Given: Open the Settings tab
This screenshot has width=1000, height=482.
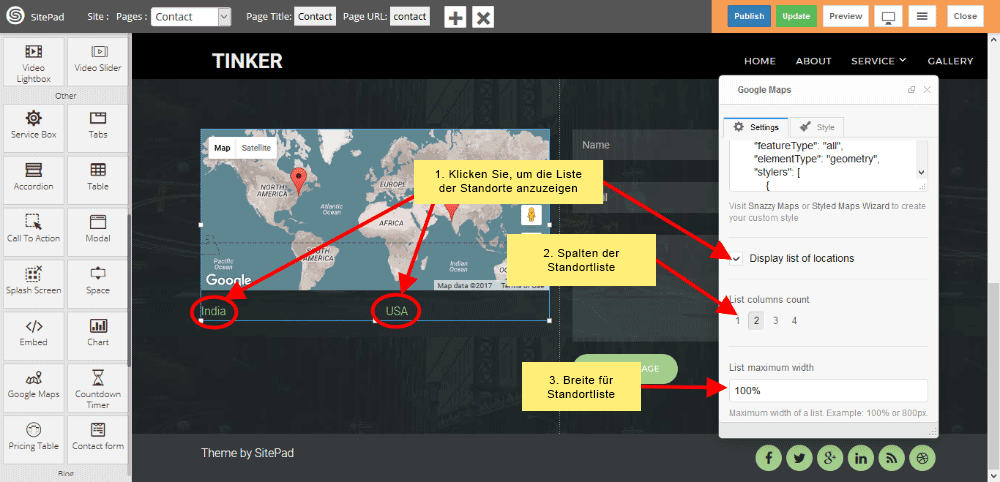Looking at the screenshot, I should tap(756, 127).
